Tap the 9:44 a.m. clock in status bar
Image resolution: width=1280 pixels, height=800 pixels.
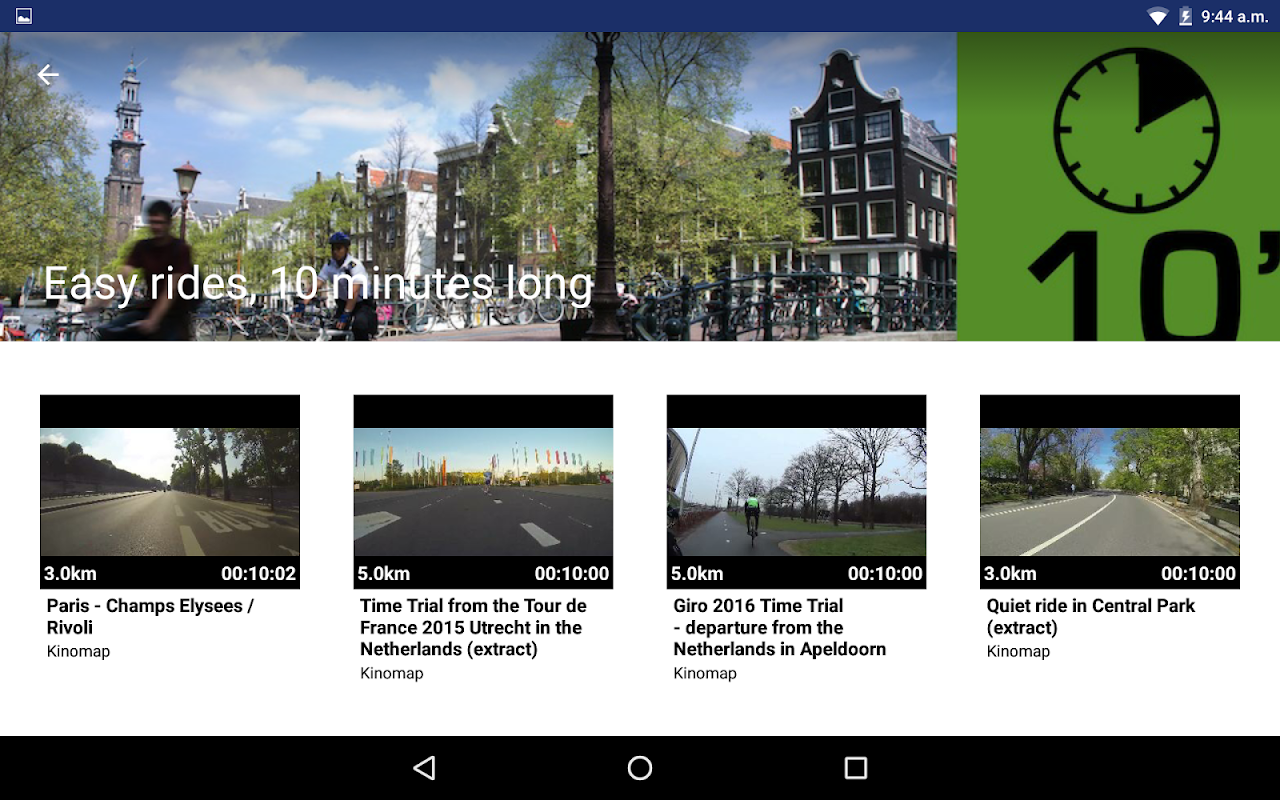[x=1234, y=16]
